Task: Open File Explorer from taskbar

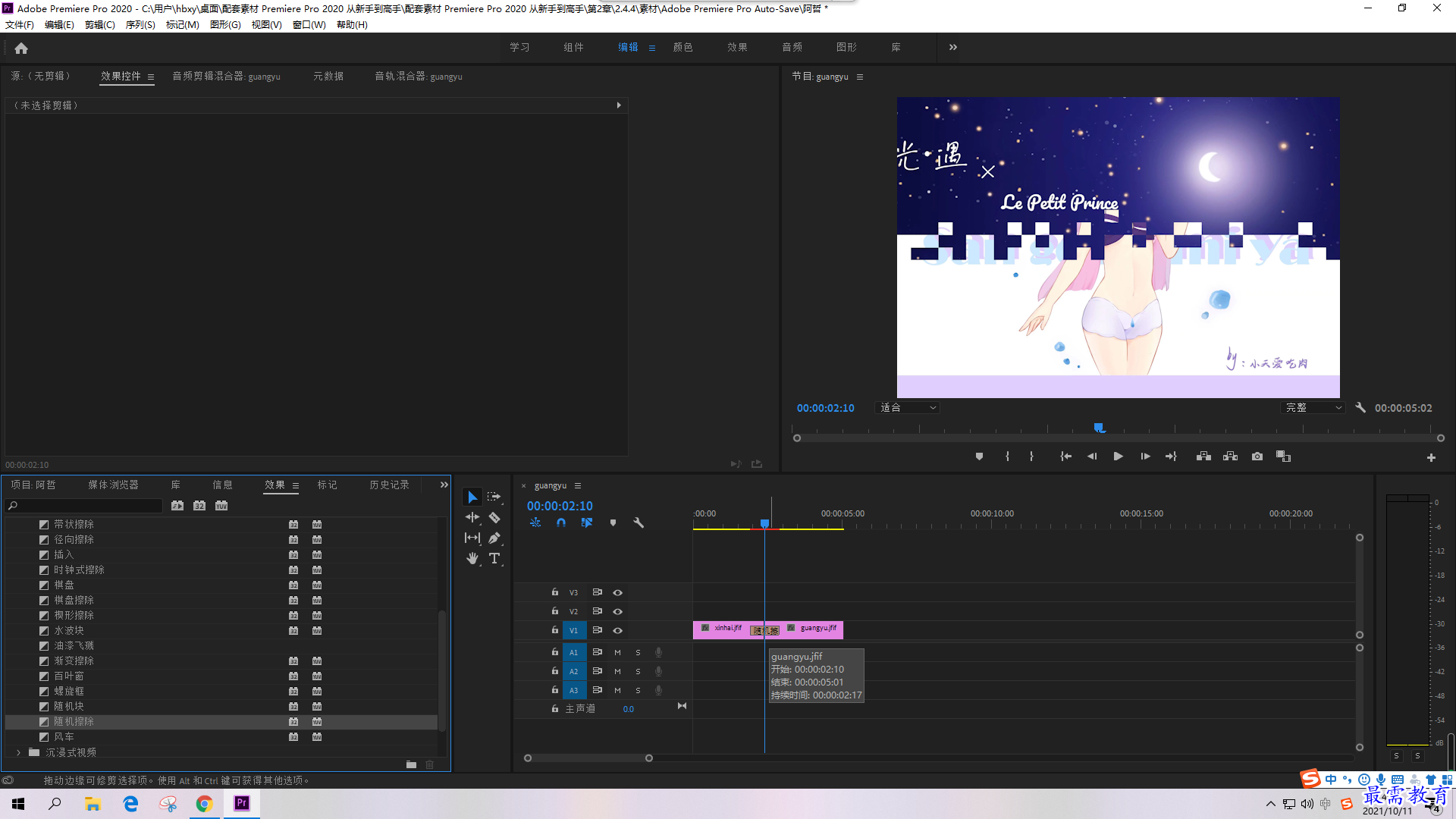Action: coord(93,804)
